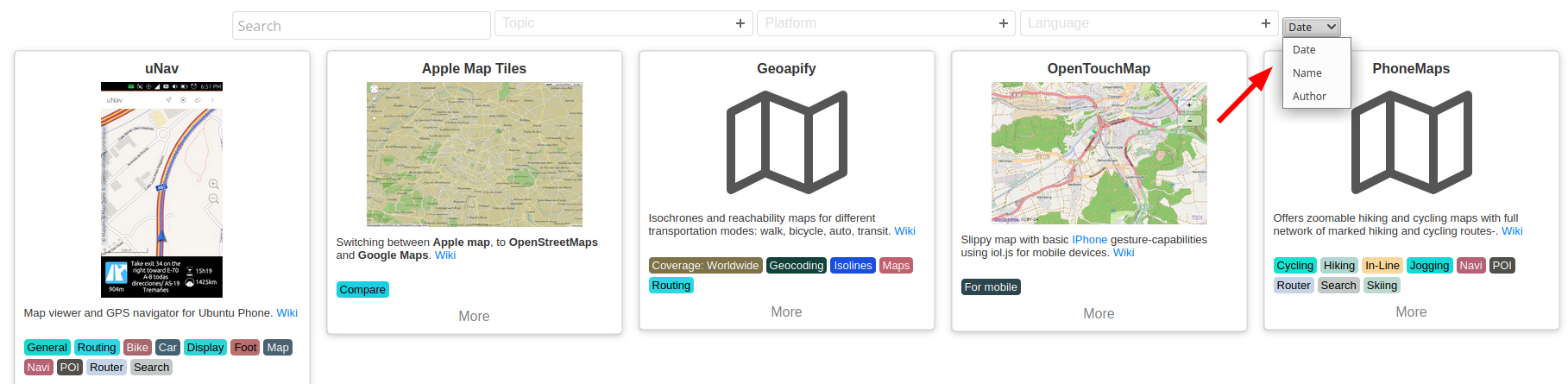Image resolution: width=1568 pixels, height=384 pixels.
Task: Select the Skiing tag on PhoneMaps
Action: coord(1382,286)
